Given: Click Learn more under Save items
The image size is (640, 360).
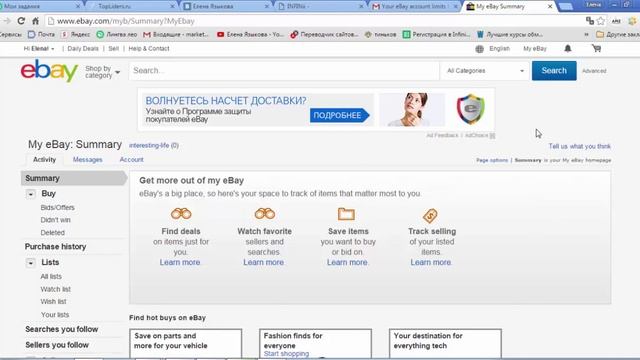Looking at the screenshot, I should (x=347, y=262).
